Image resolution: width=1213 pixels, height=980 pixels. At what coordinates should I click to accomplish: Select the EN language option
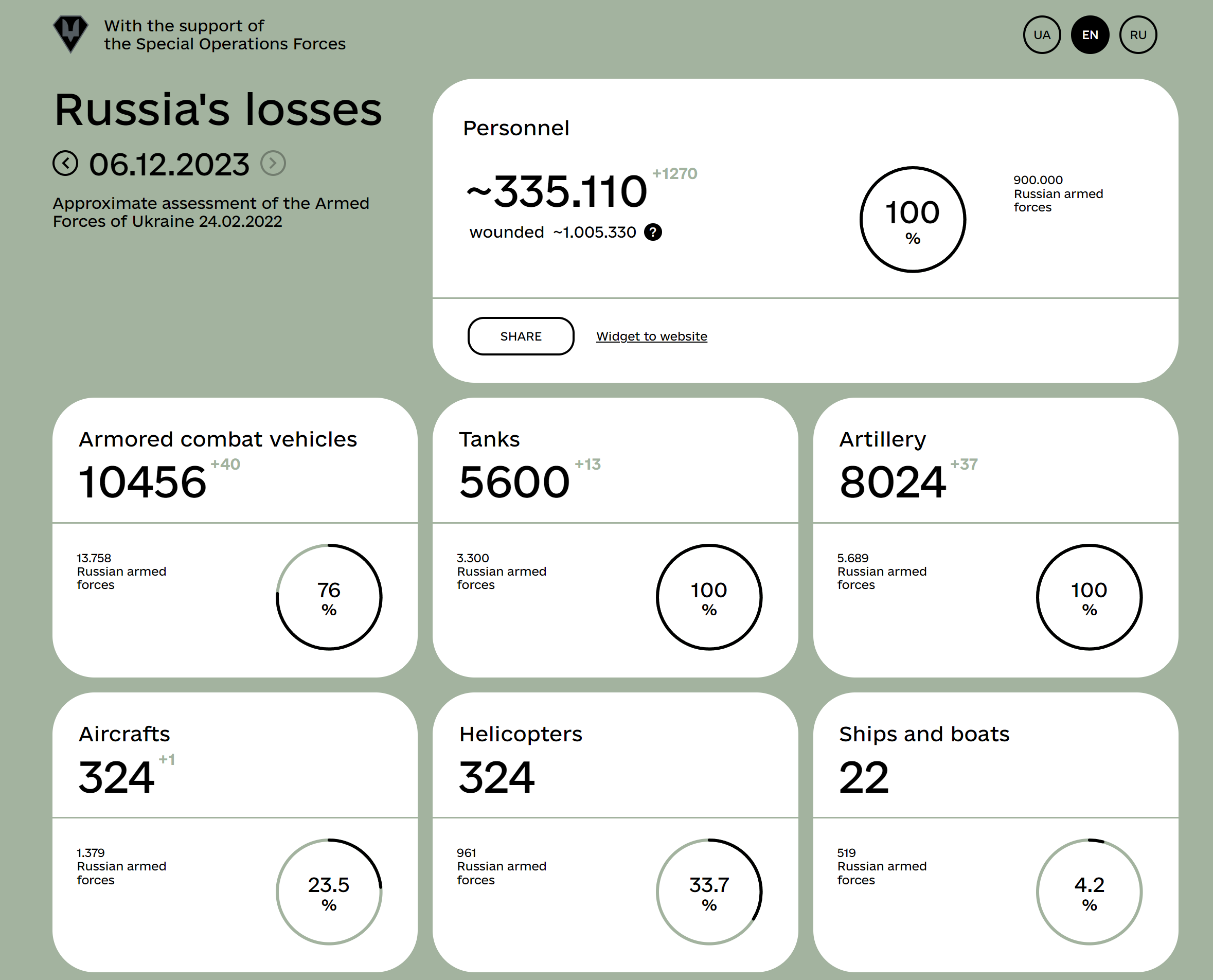(x=1090, y=35)
